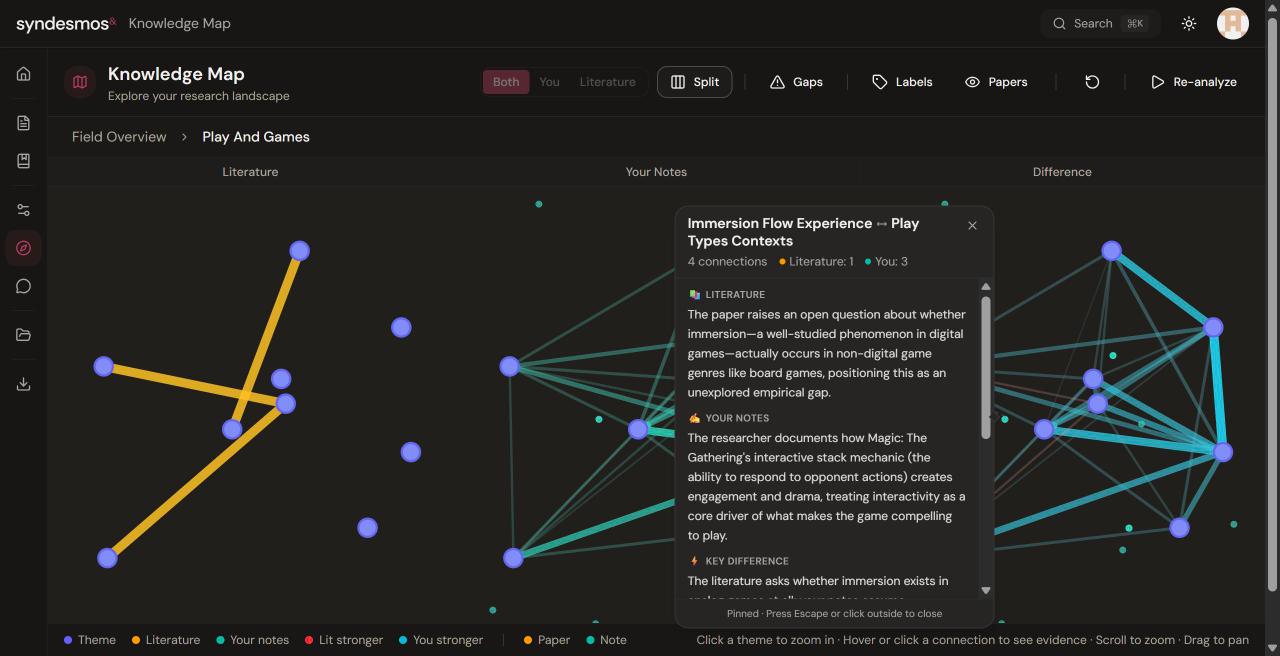Click the YOUR NOTES section heading in popup
Image resolution: width=1280 pixels, height=656 pixels.
click(x=729, y=418)
